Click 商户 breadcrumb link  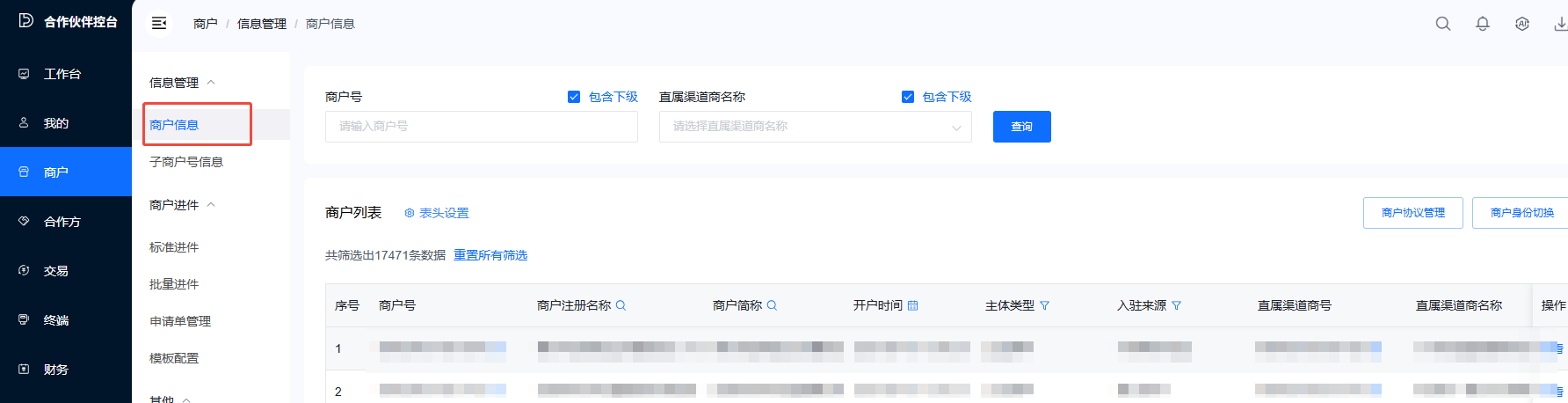(206, 24)
